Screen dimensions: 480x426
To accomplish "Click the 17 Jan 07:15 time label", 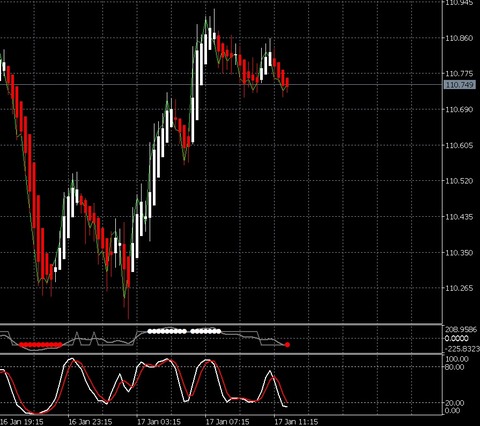I will point(227,422).
